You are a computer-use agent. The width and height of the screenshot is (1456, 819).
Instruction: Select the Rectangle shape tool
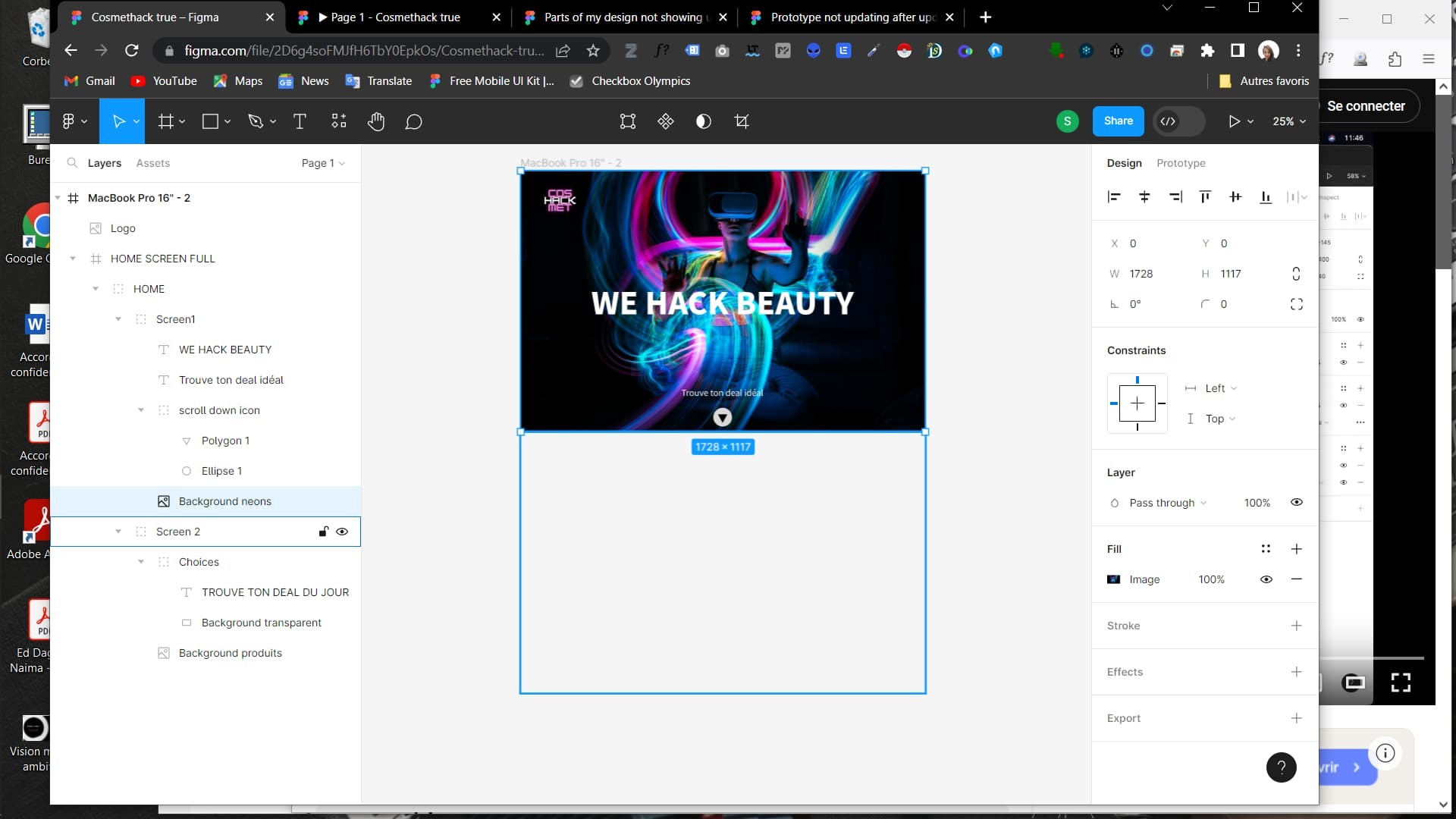point(210,121)
